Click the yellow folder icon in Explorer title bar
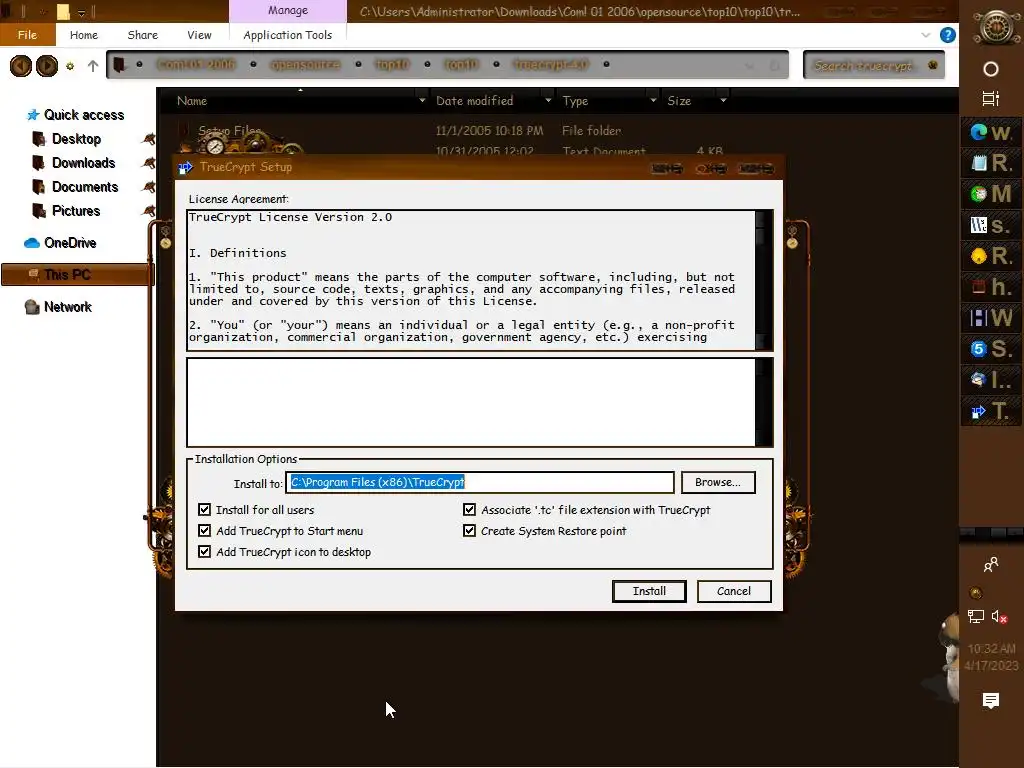The height and width of the screenshot is (768, 1024). [63, 12]
